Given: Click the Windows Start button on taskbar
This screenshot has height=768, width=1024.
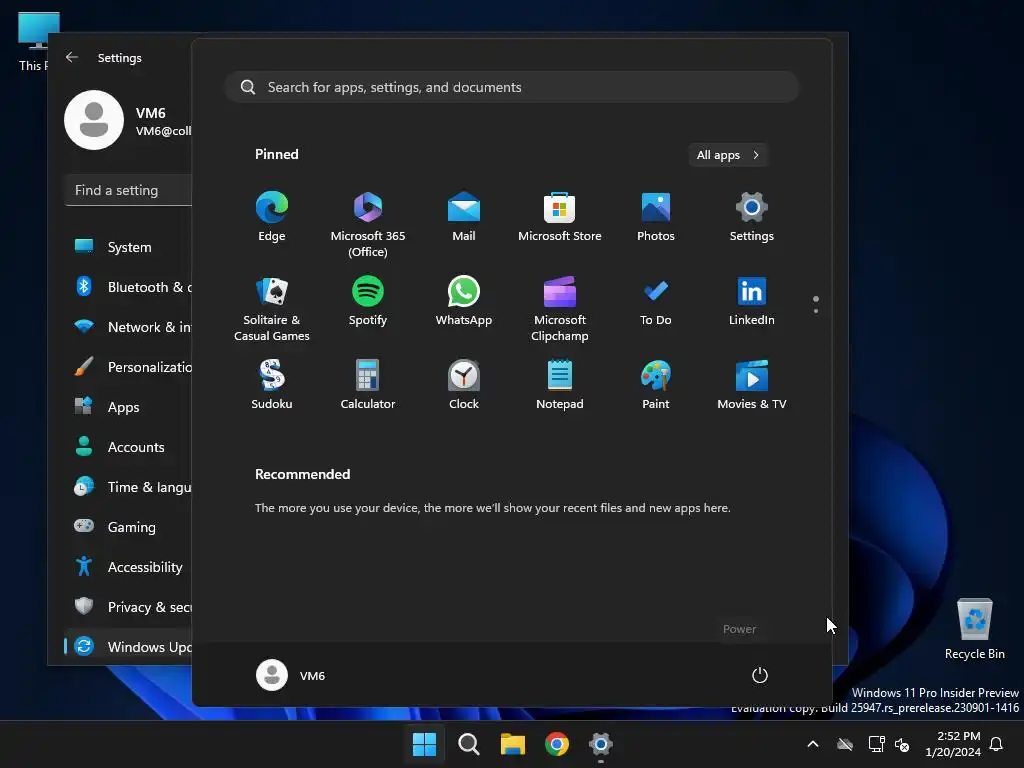Looking at the screenshot, I should [x=424, y=744].
